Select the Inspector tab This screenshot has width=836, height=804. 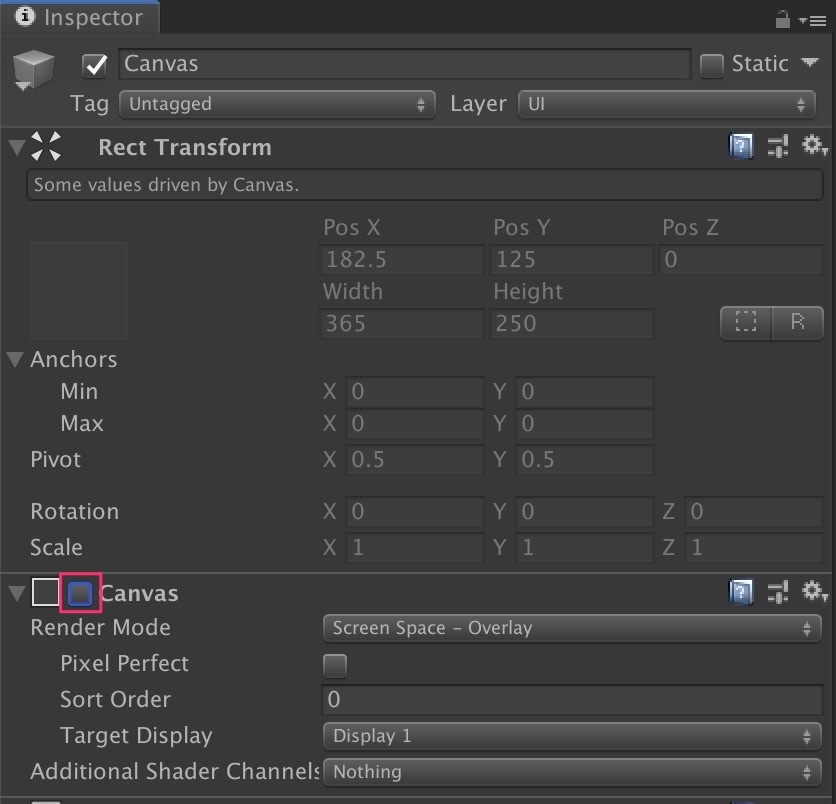(78, 18)
